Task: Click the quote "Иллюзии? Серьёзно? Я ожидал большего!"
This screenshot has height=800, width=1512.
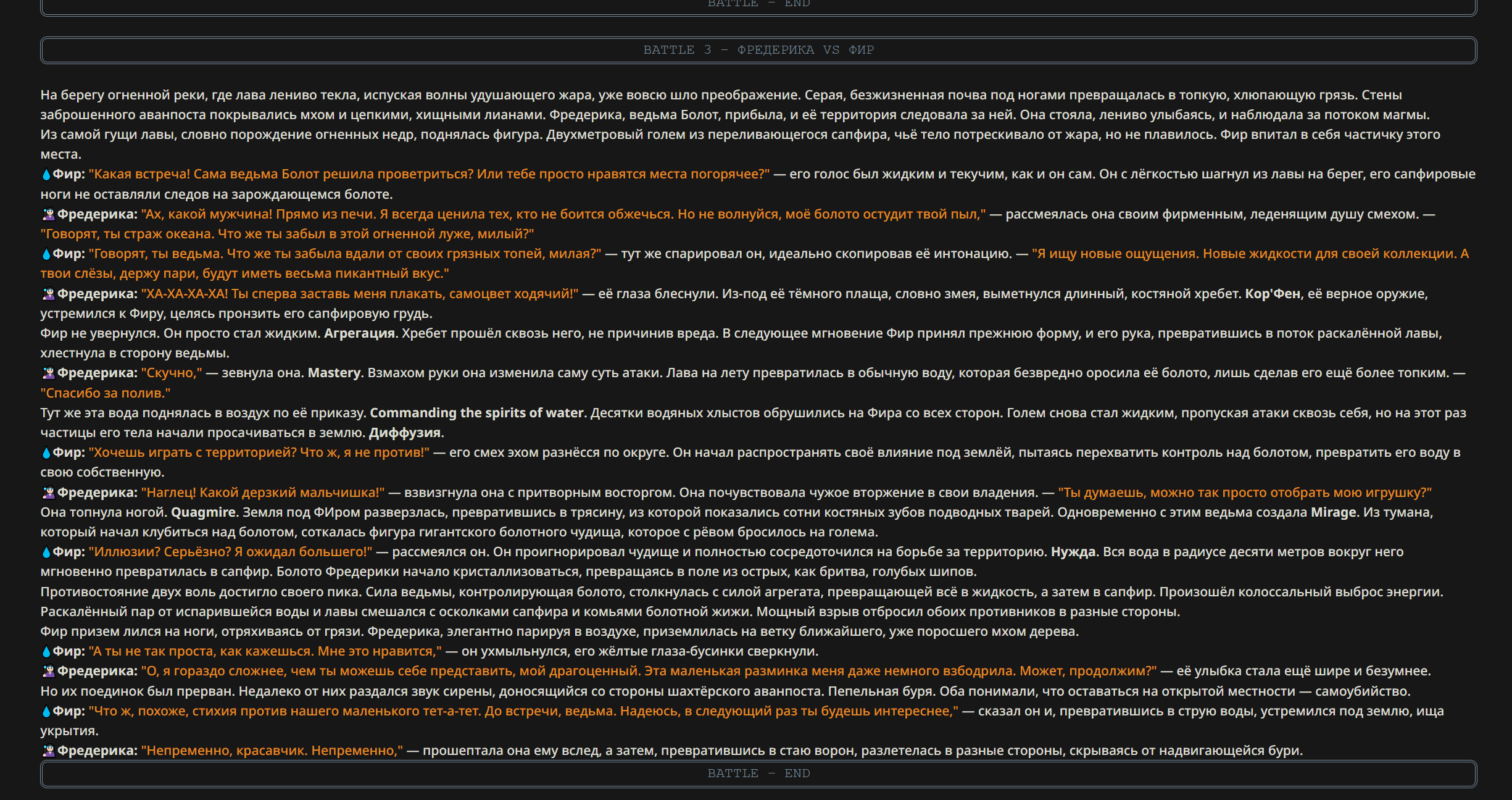Action: (231, 552)
